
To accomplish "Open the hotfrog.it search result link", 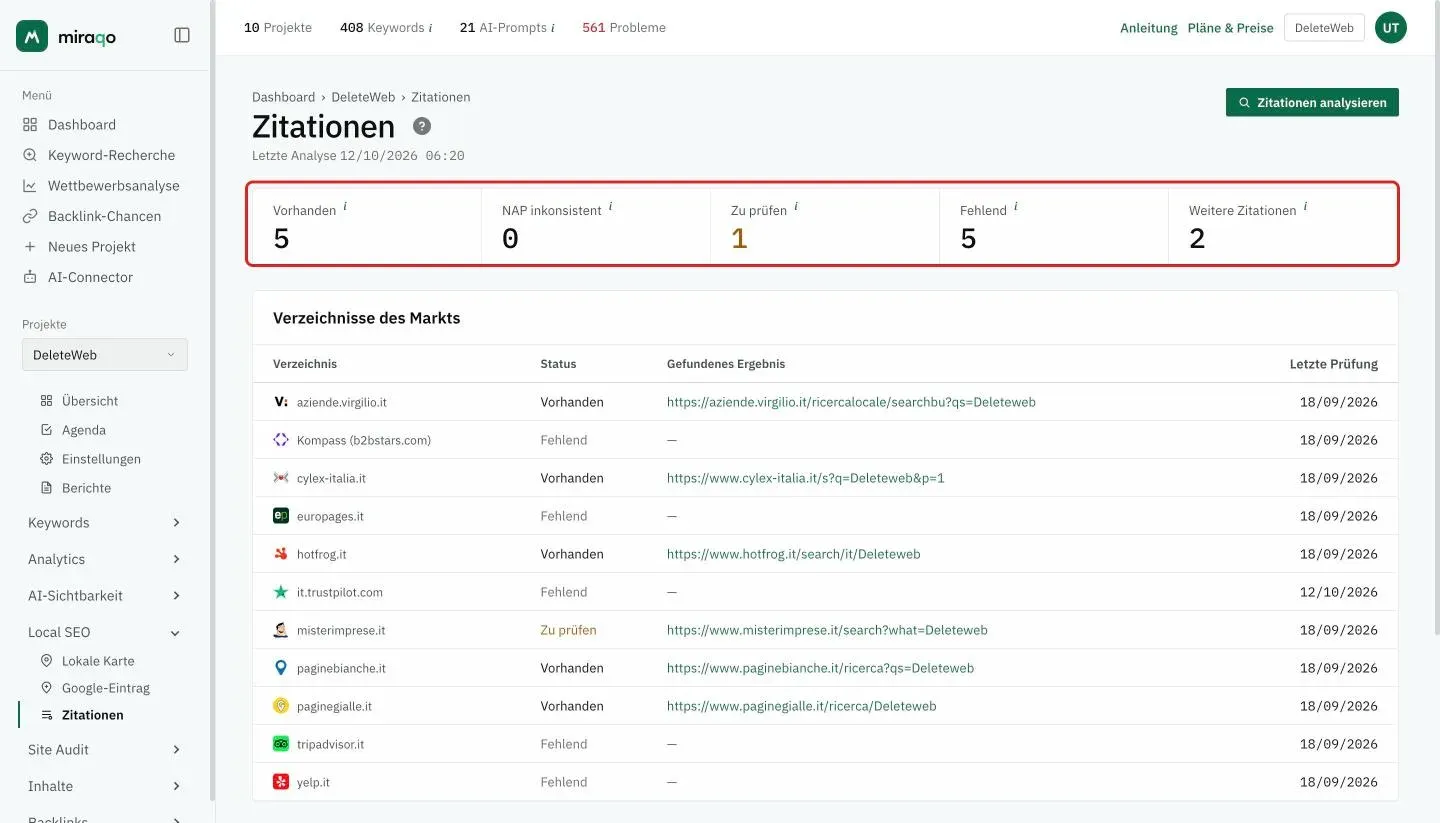I will (794, 554).
